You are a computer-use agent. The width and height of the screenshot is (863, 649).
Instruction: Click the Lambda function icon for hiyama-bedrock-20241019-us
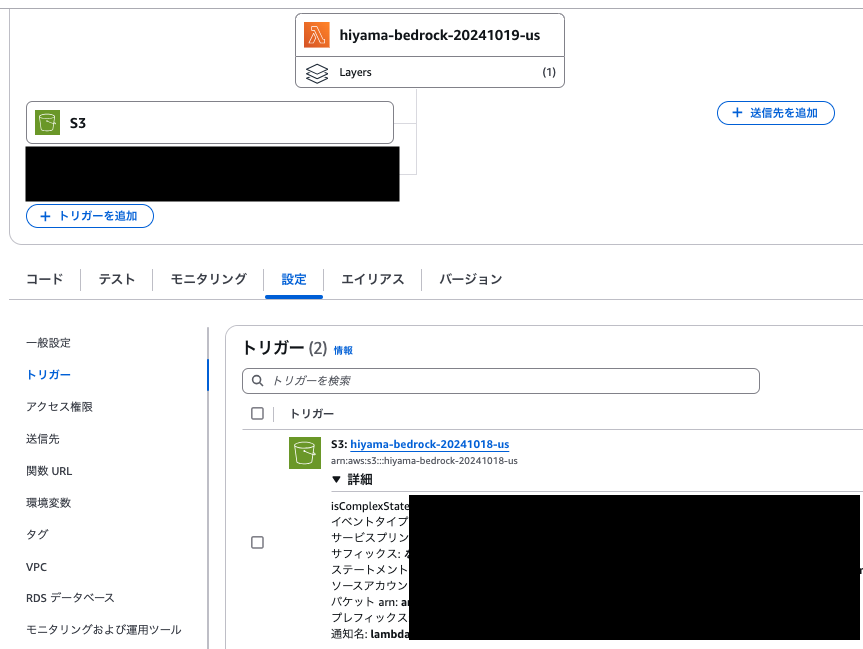tap(318, 34)
